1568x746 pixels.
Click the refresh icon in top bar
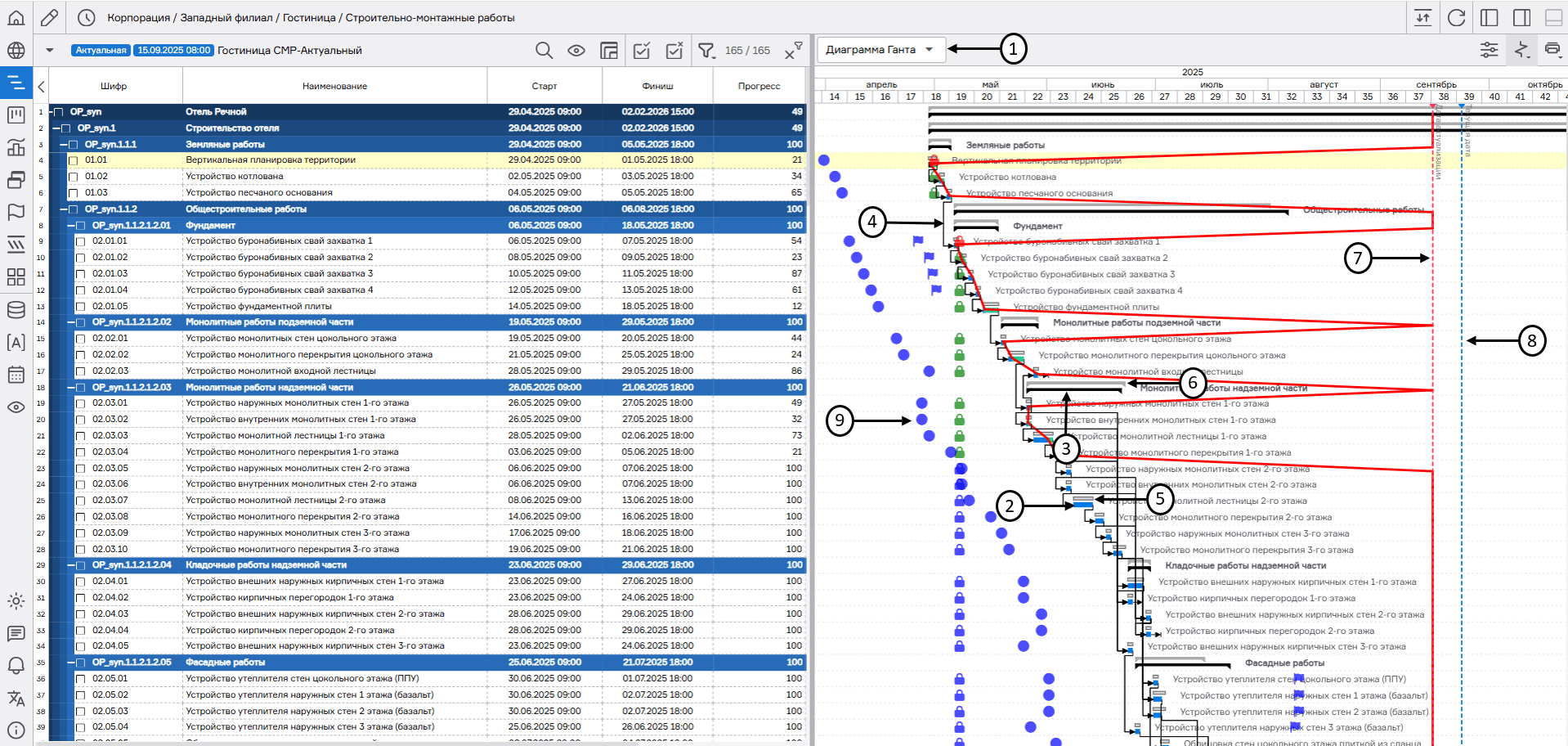coord(1456,17)
